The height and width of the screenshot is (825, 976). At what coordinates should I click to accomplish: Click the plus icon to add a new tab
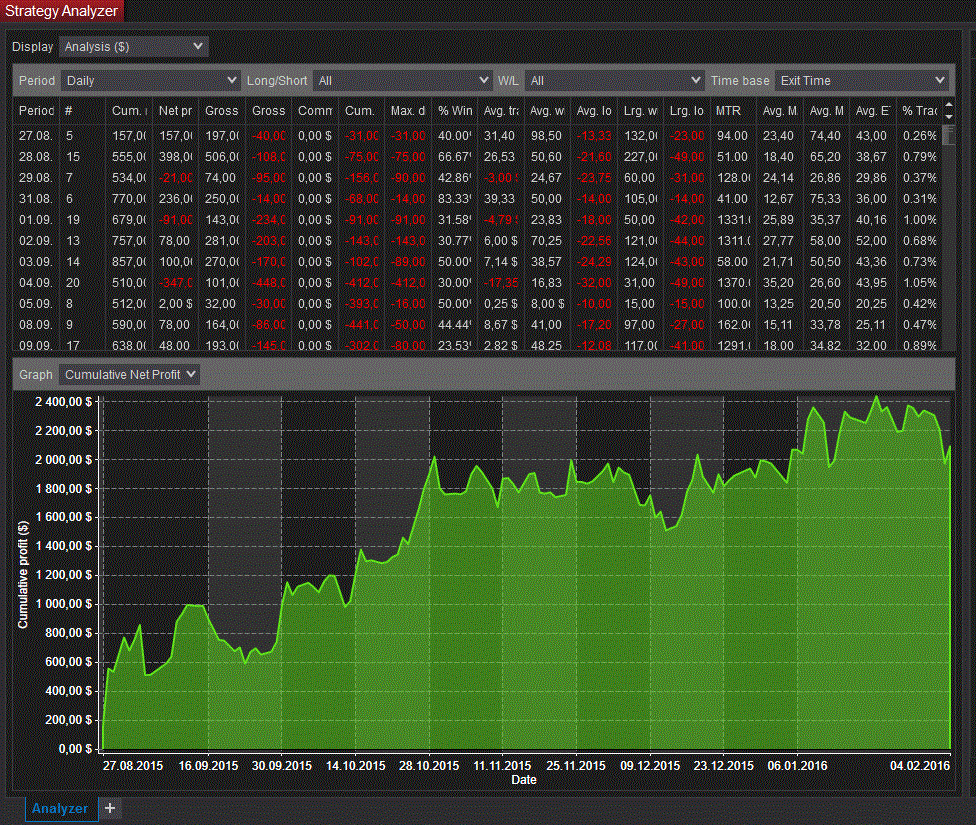tap(110, 808)
